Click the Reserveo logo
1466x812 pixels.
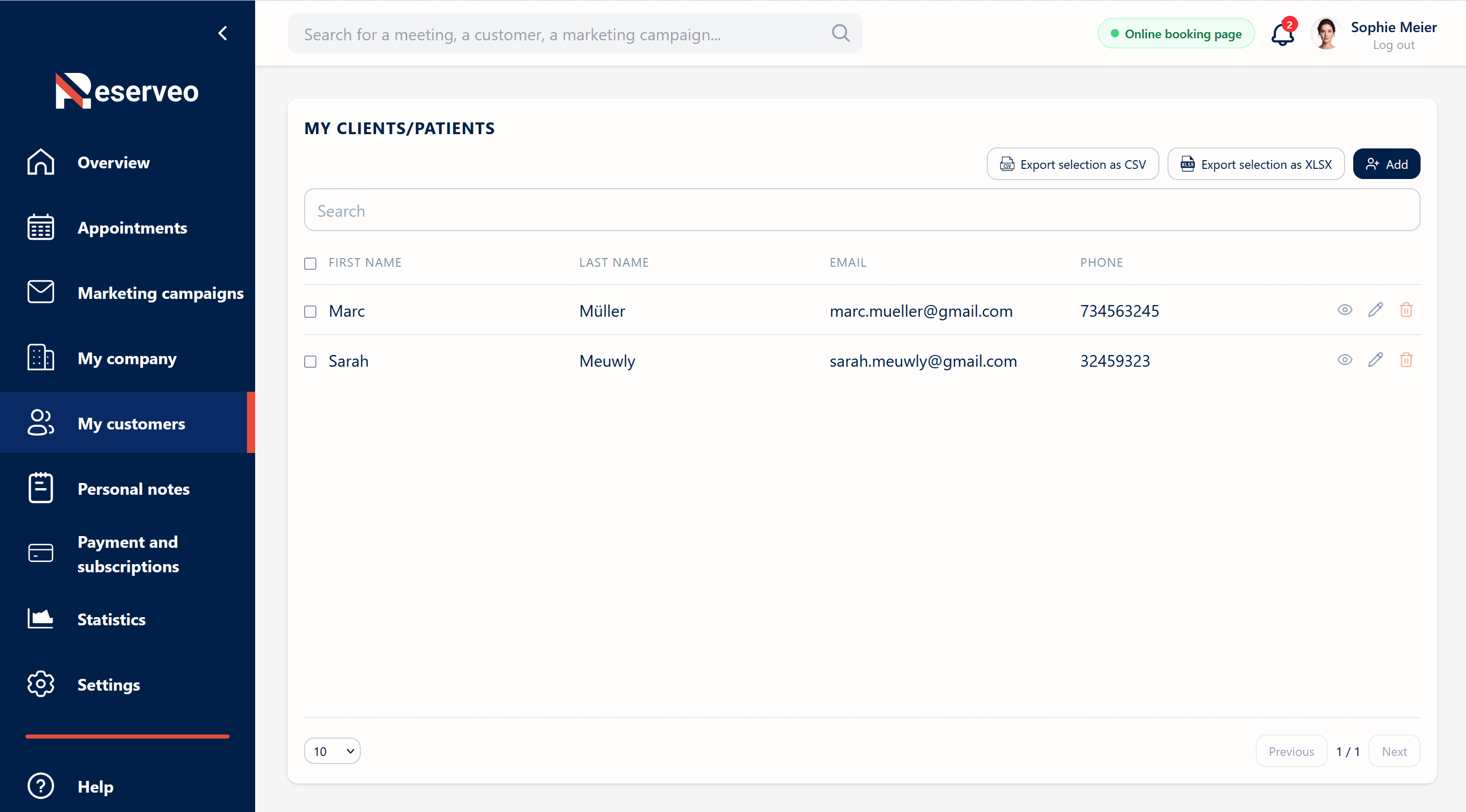coord(127,91)
